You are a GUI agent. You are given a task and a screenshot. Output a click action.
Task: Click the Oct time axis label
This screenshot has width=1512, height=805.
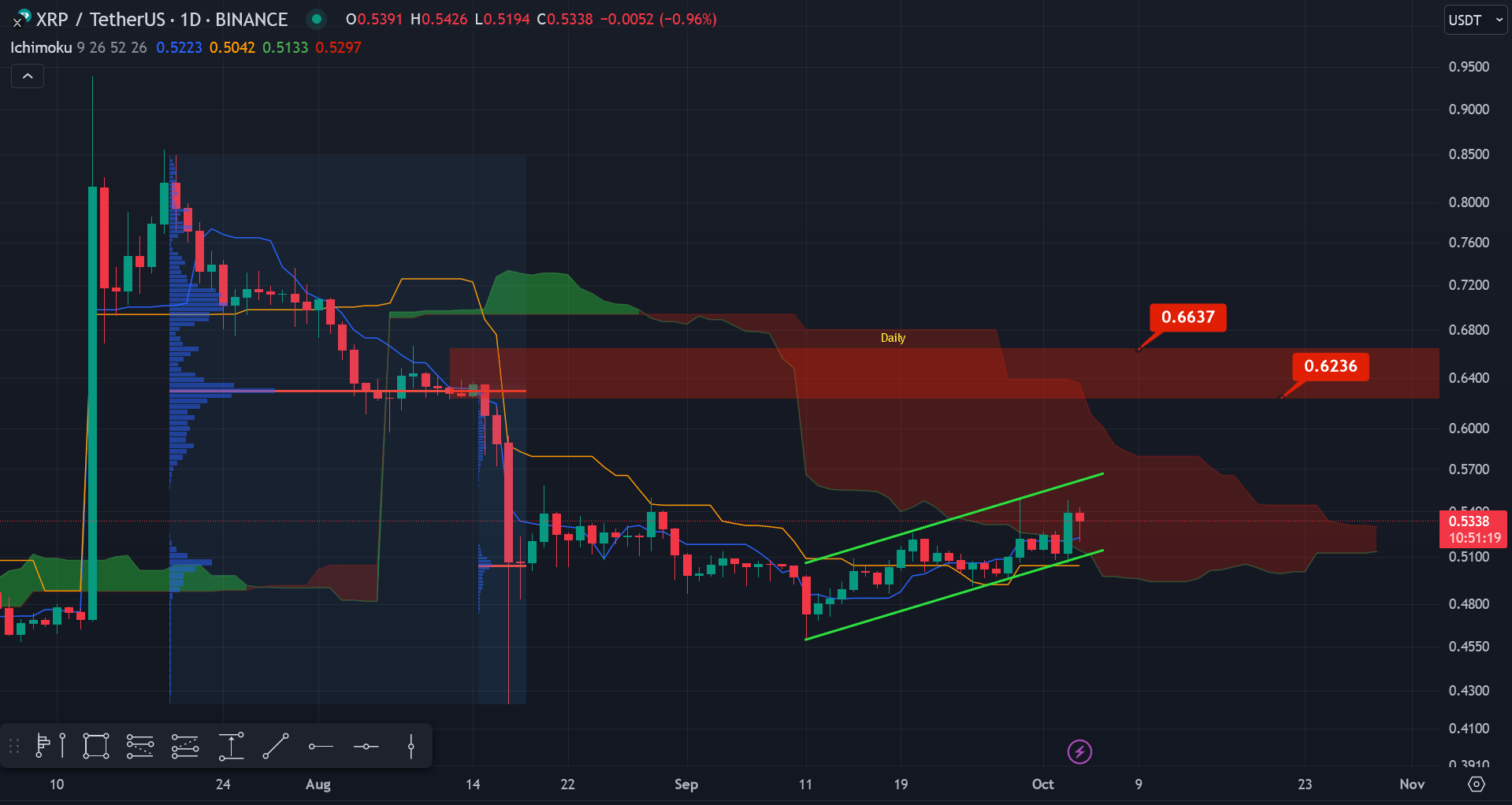click(1043, 784)
